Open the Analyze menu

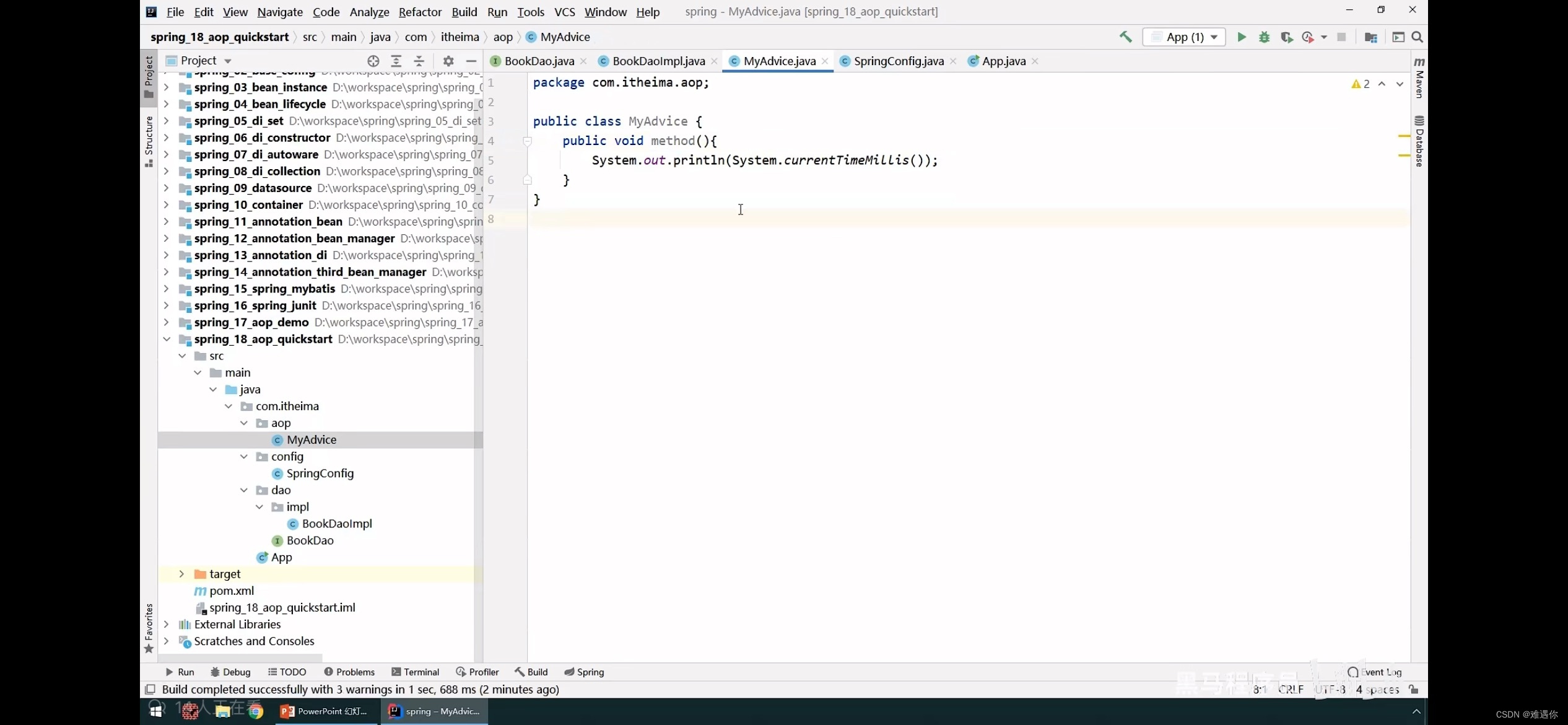369,12
